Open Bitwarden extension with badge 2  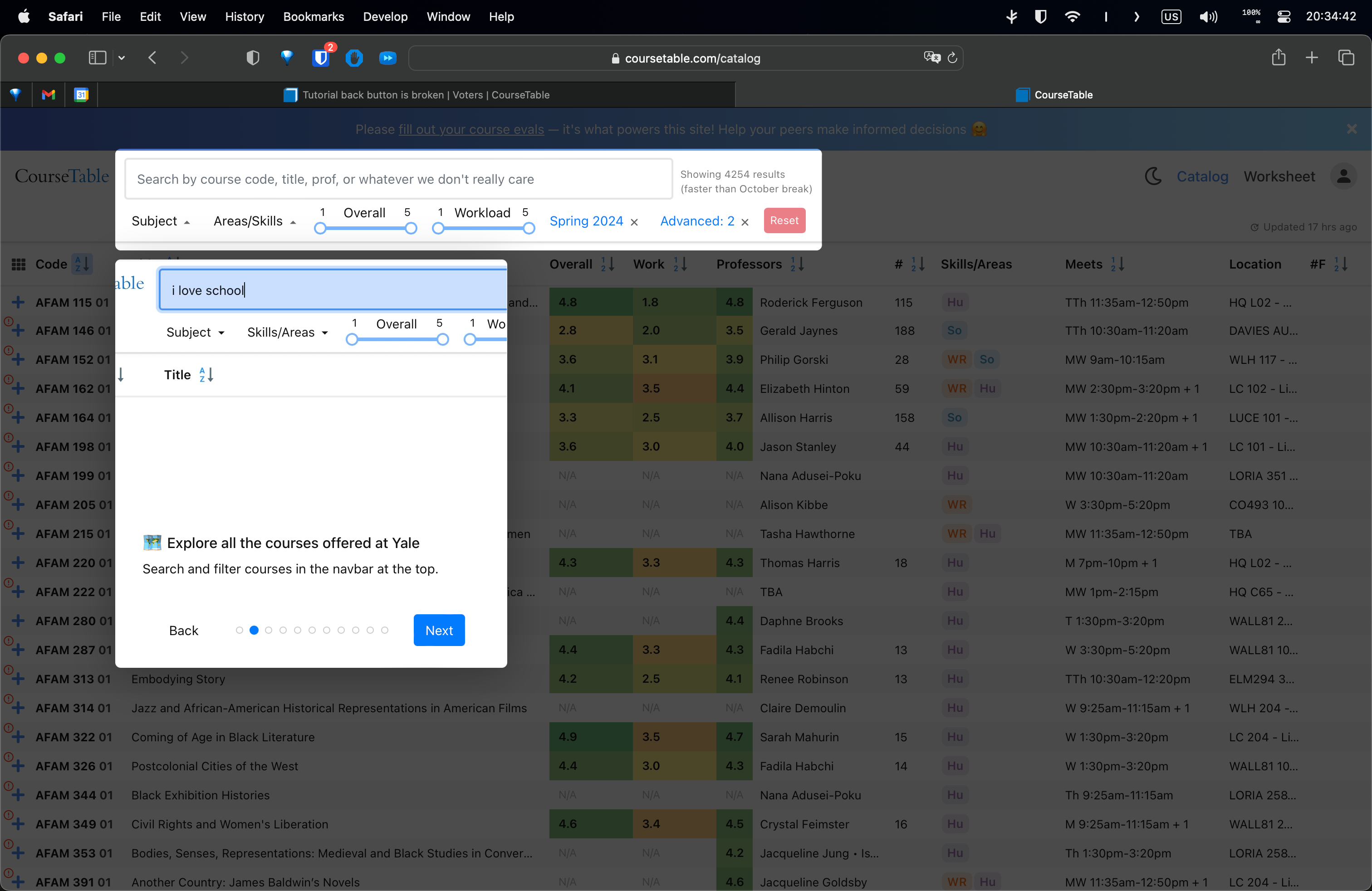click(321, 58)
